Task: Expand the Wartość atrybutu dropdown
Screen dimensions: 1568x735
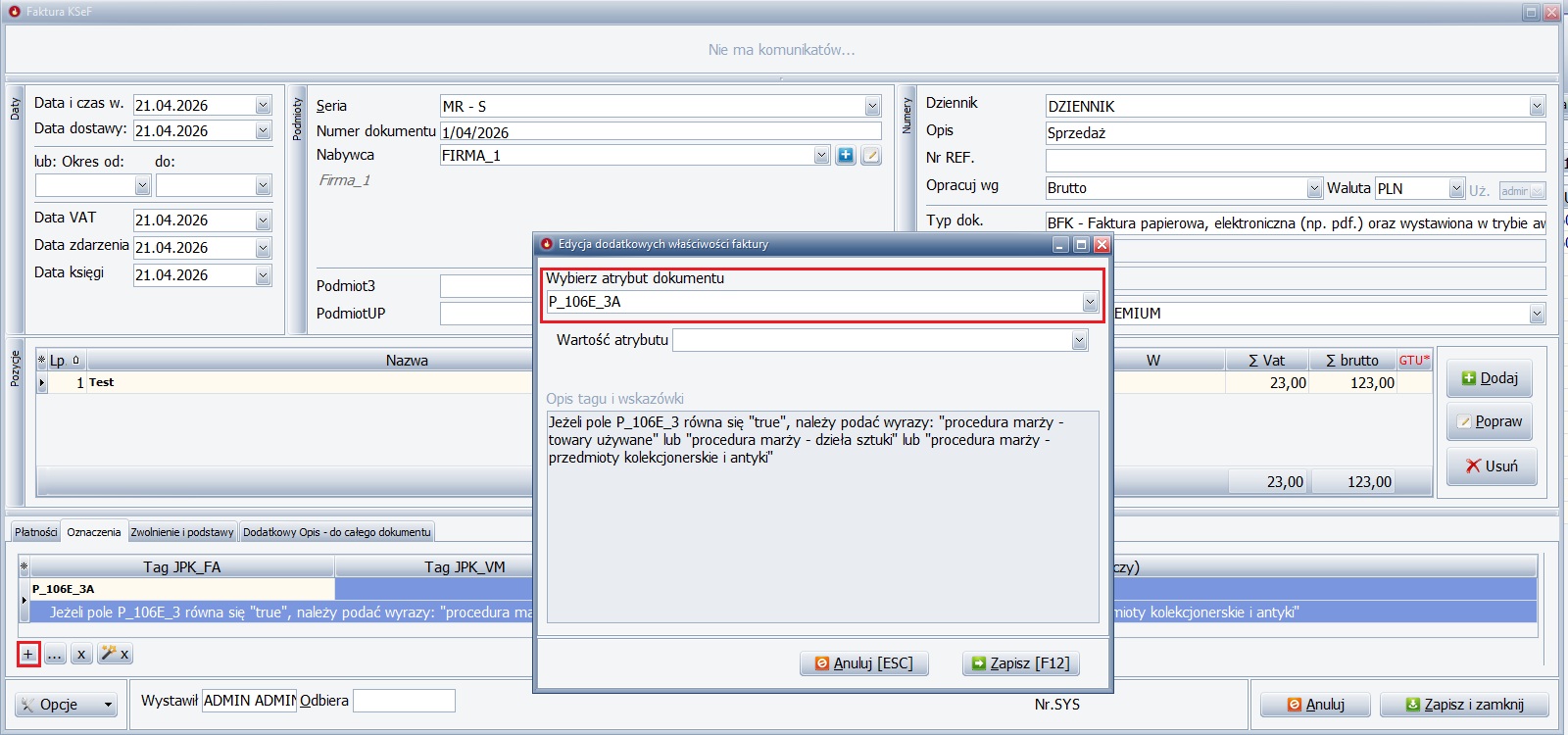Action: click(1079, 341)
